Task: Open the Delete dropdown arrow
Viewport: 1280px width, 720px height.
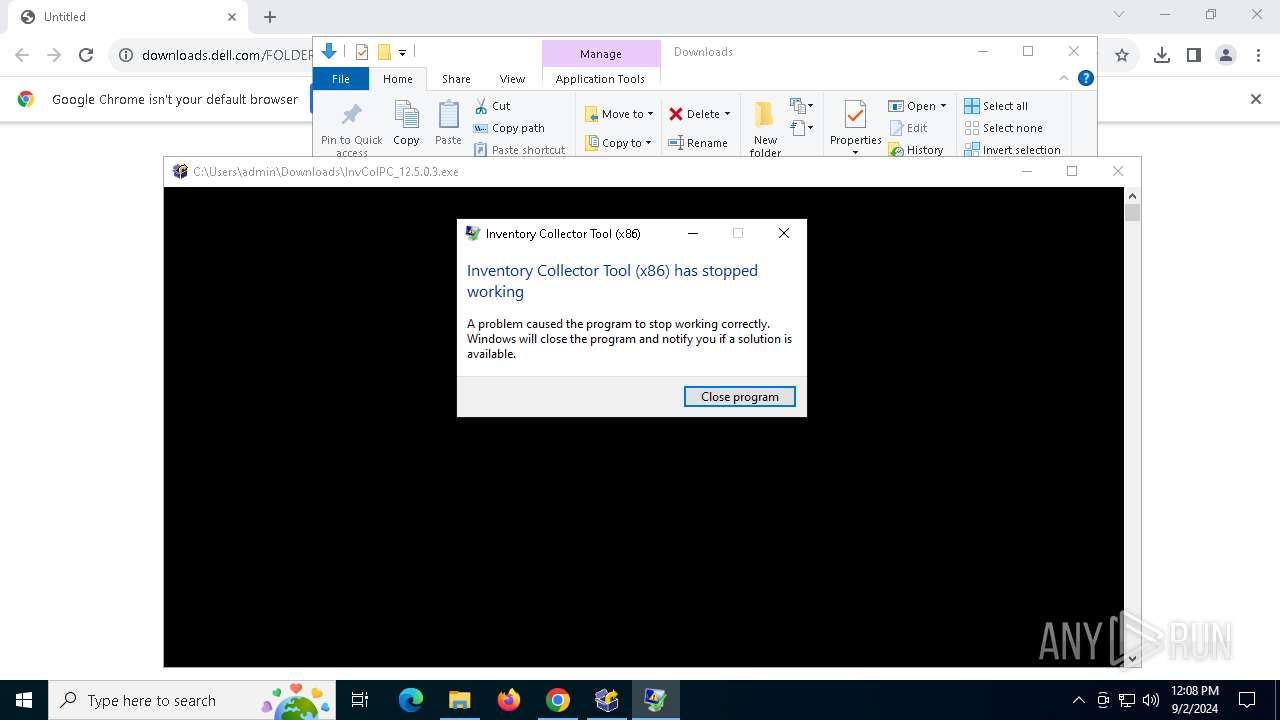Action: [727, 114]
